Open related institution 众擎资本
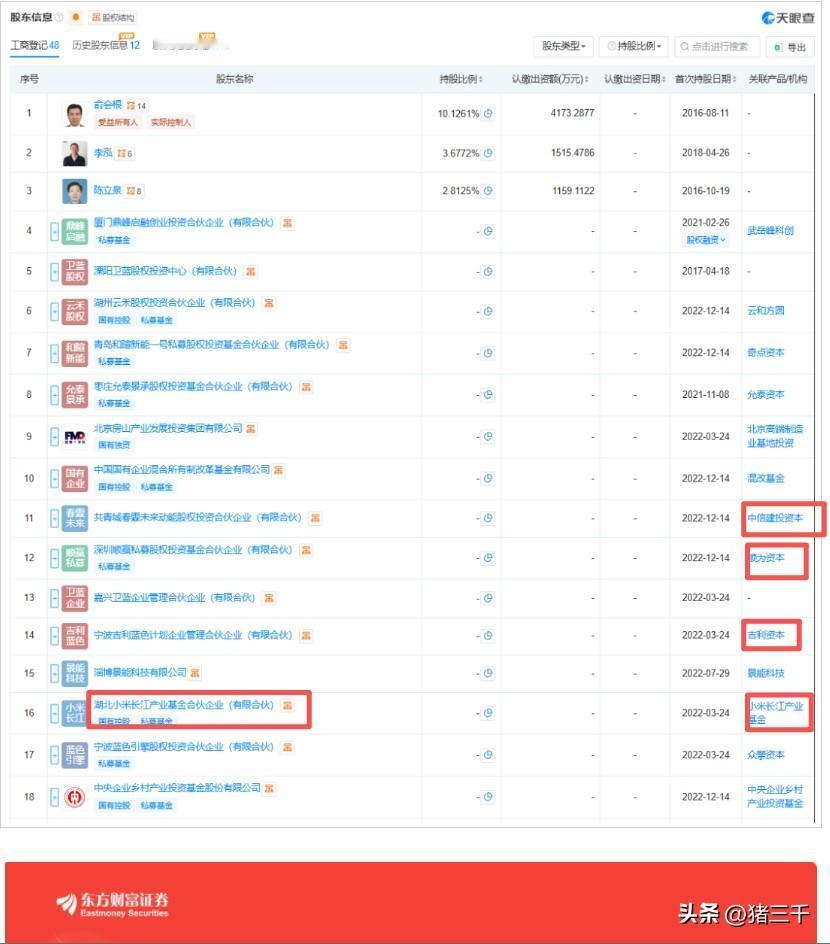Viewport: 830px width, 944px height. pos(766,755)
